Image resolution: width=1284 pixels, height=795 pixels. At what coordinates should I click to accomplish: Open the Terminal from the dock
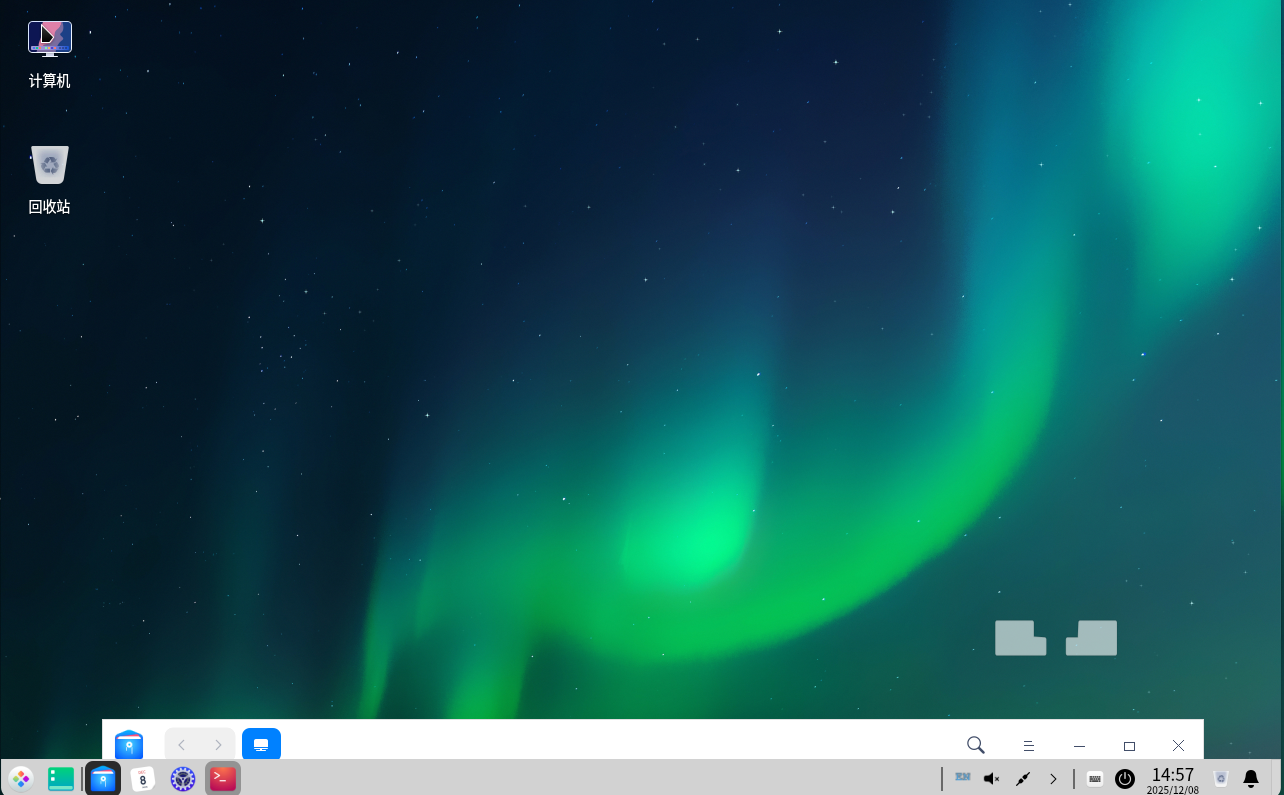pyautogui.click(x=223, y=778)
